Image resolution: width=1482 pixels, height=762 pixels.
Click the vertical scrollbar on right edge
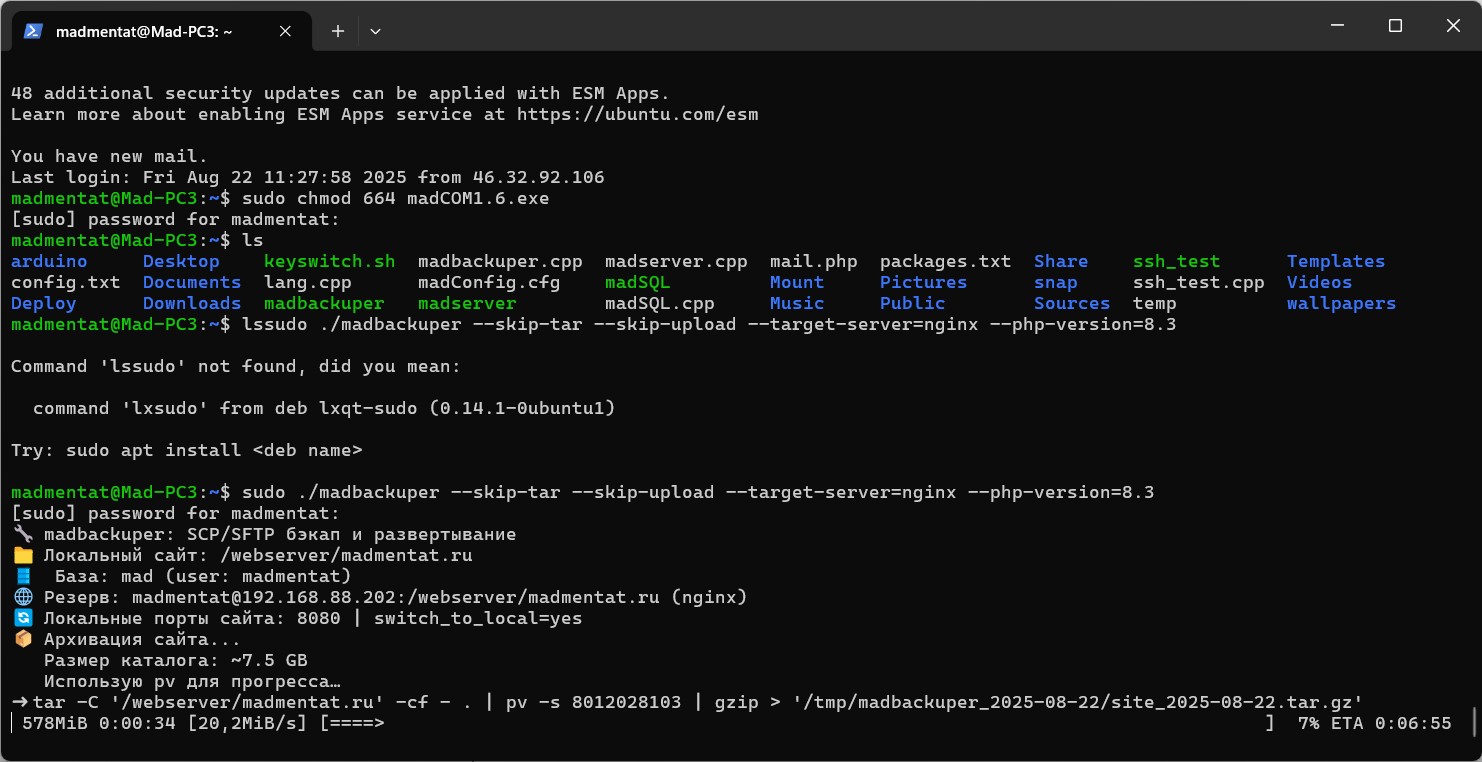1475,722
